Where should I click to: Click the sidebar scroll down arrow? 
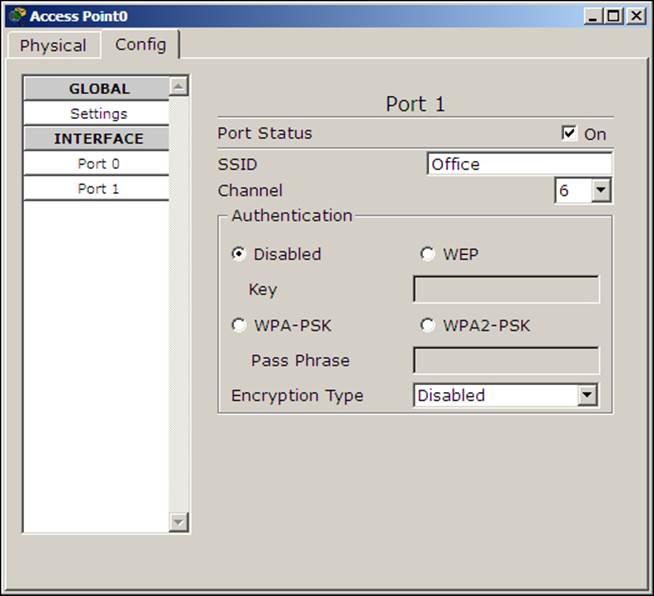click(179, 522)
